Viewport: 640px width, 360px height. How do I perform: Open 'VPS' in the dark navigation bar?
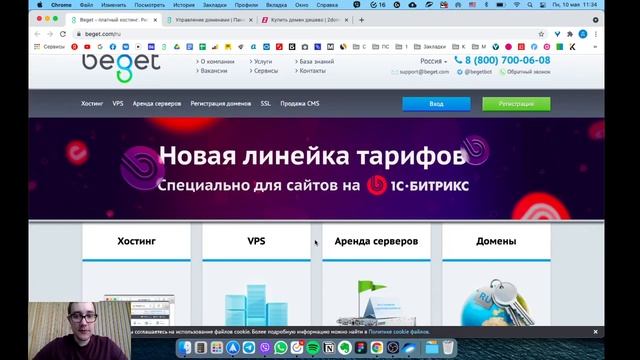pos(118,104)
